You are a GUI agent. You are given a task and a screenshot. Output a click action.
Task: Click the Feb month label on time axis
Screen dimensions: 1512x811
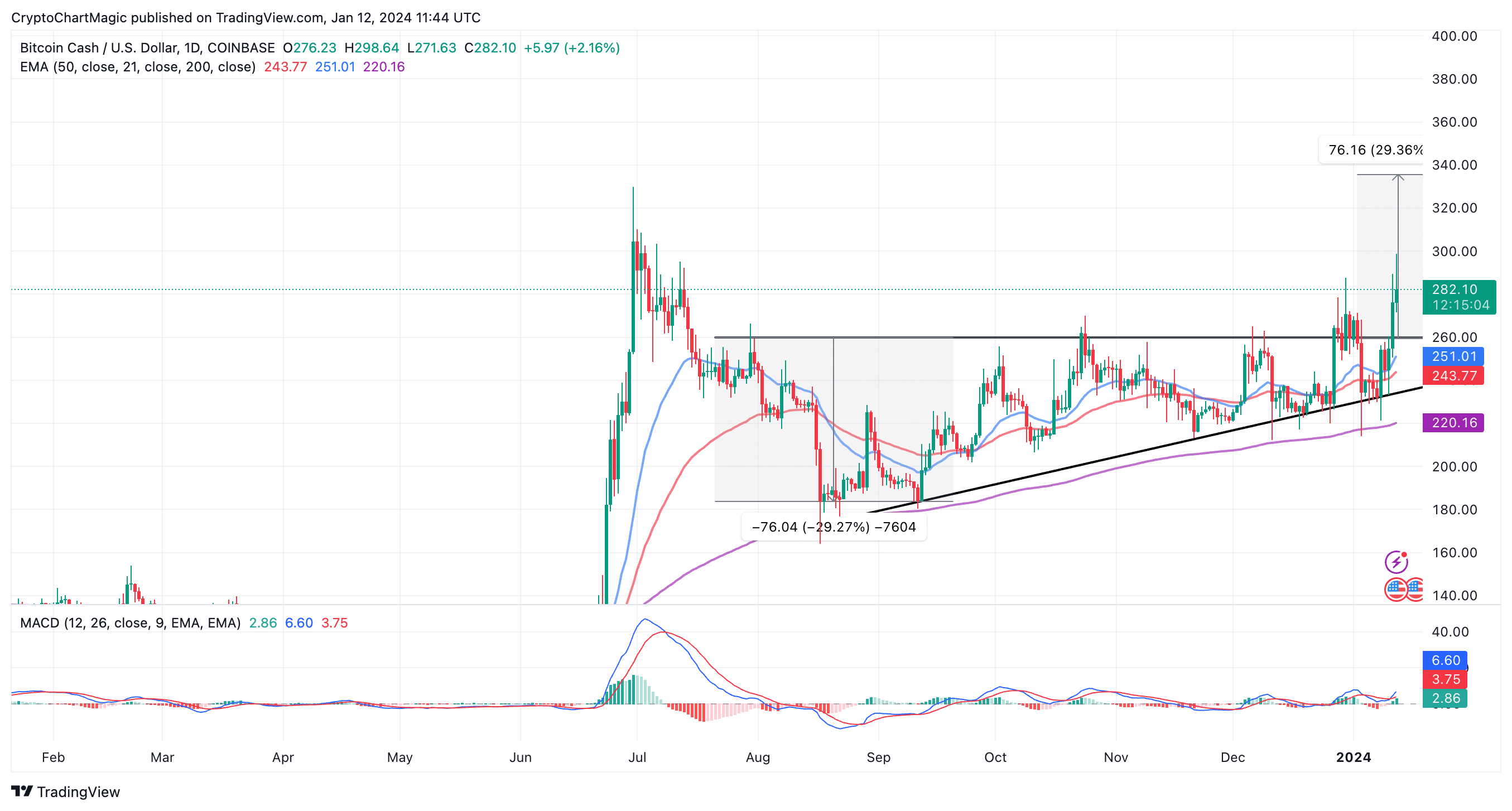(54, 757)
